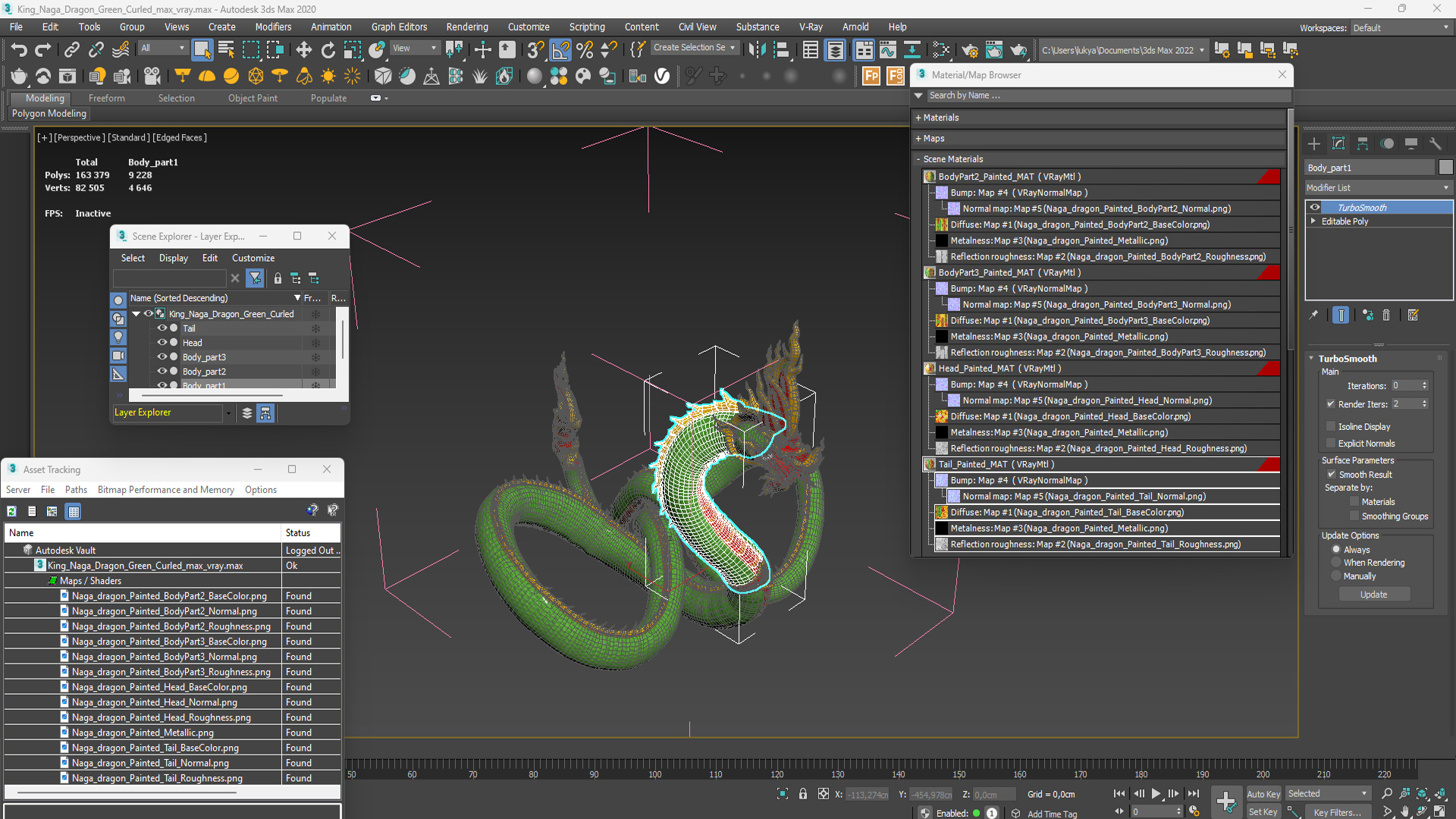This screenshot has width=1456, height=819.
Task: Open the Create Selection Set dropdown
Action: tap(695, 48)
